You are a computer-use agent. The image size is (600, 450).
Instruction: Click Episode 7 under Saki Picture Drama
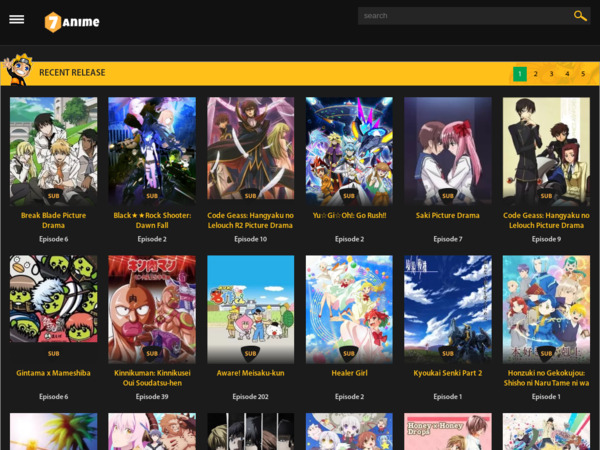[448, 239]
